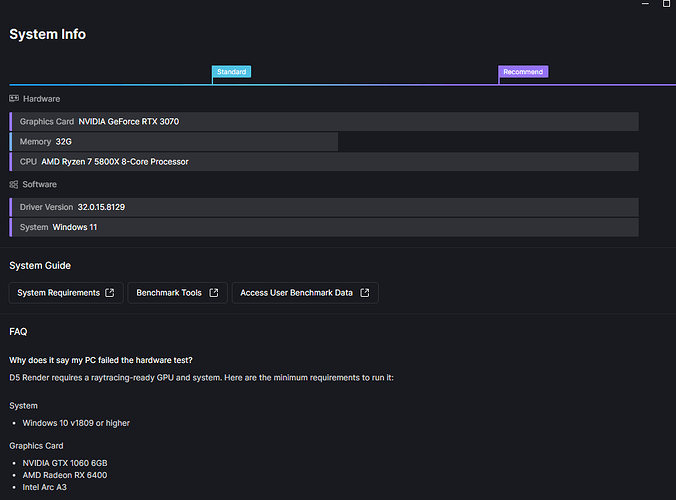The width and height of the screenshot is (676, 500).
Task: Maximize the window
Action: (x=666, y=3)
